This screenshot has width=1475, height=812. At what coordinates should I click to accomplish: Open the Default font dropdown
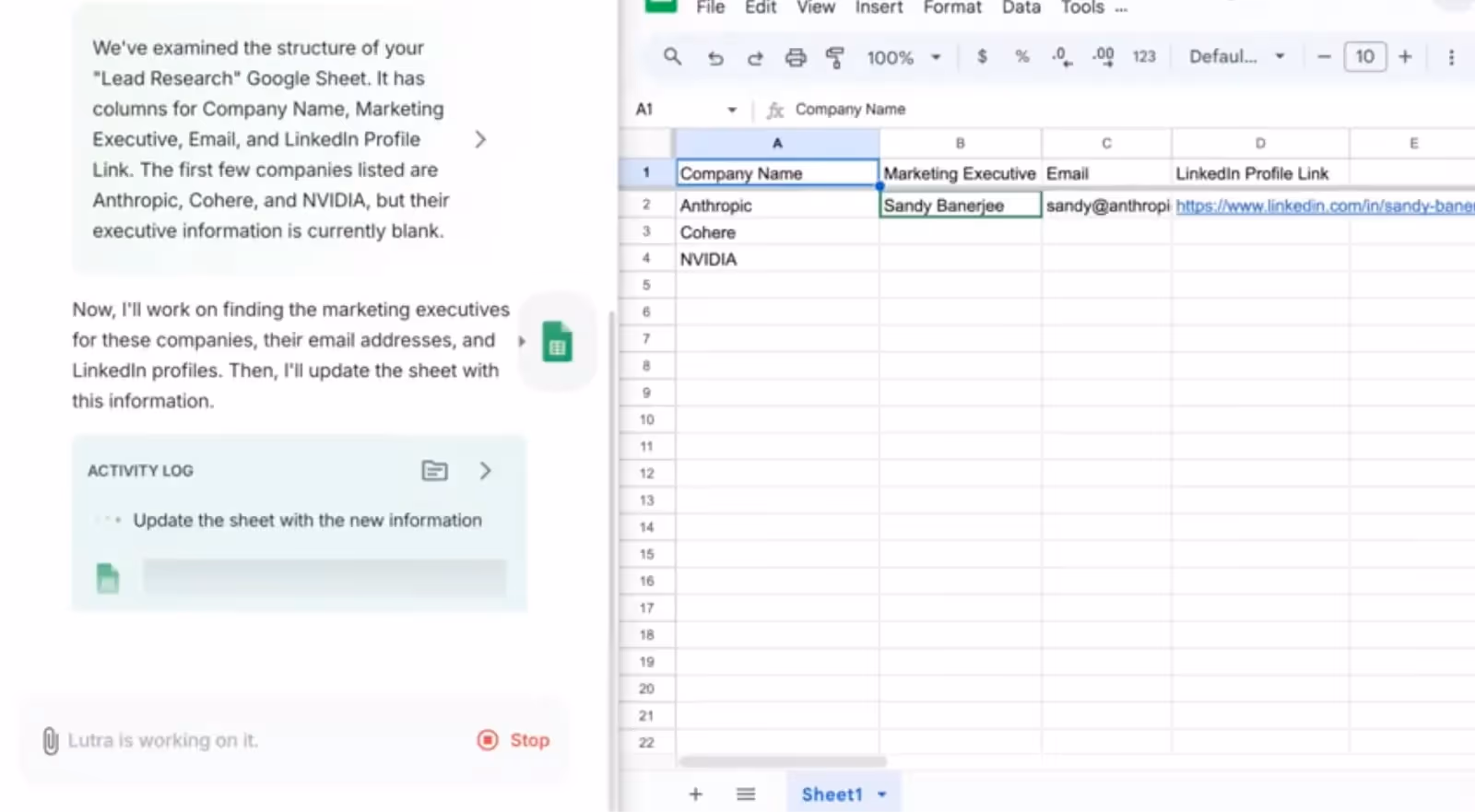pos(1236,57)
